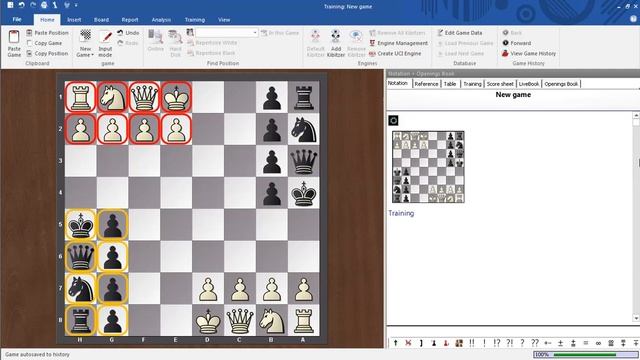Open the Openings Book pane tab
640x360 pixels.
tap(561, 84)
